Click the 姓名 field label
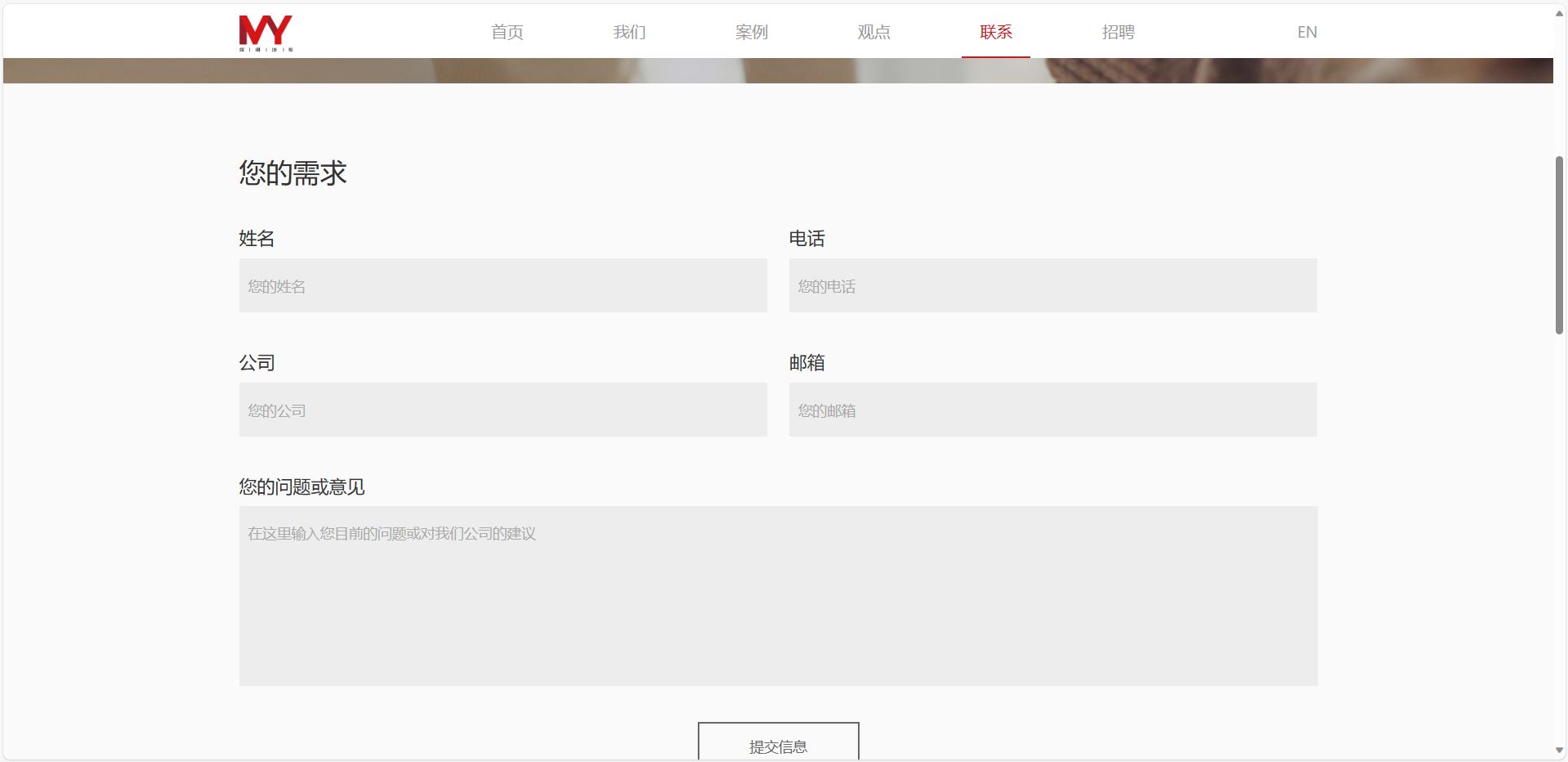Screen dimensions: 1568x762 (257, 239)
